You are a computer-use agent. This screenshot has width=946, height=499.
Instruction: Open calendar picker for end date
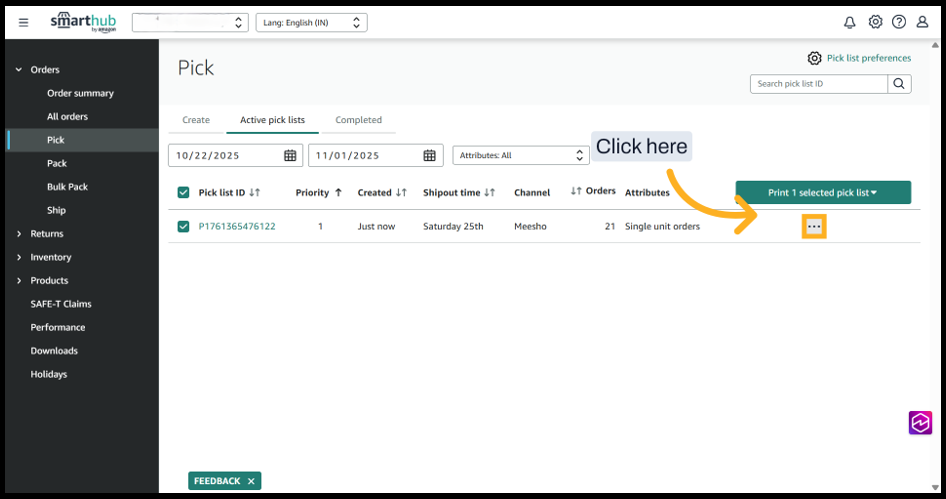coord(429,155)
